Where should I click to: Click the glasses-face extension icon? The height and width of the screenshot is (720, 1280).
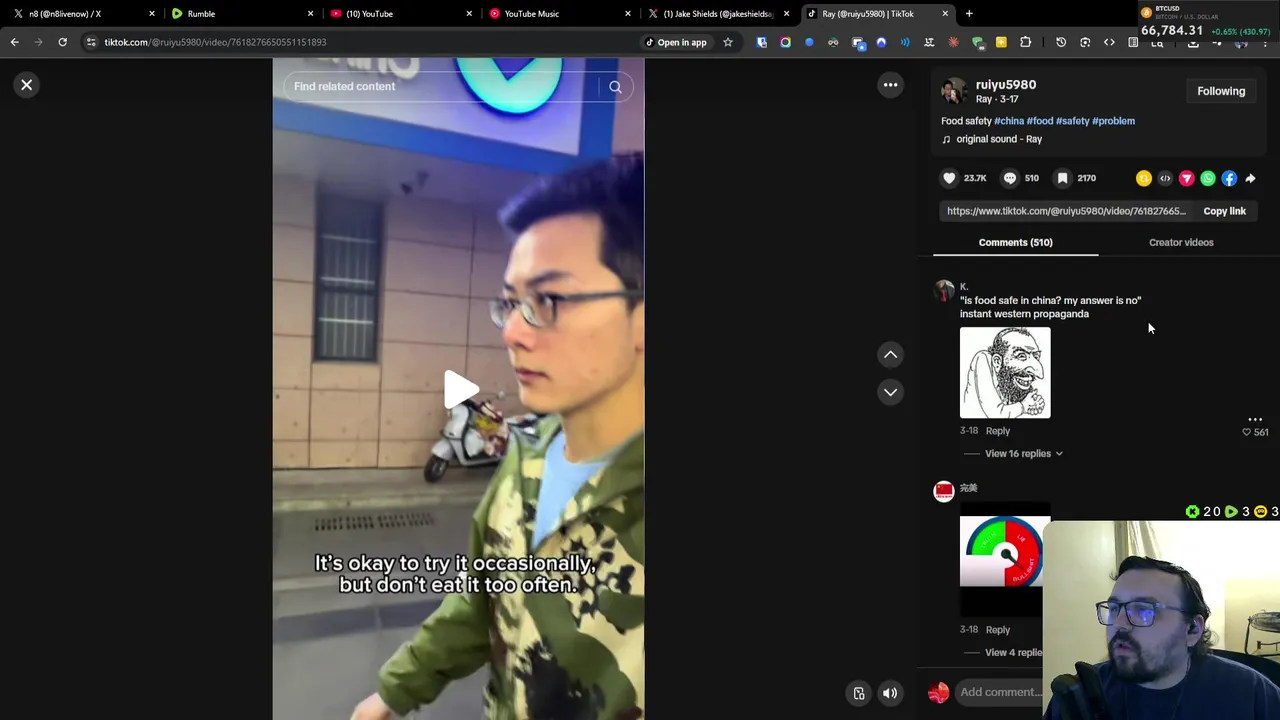[833, 42]
